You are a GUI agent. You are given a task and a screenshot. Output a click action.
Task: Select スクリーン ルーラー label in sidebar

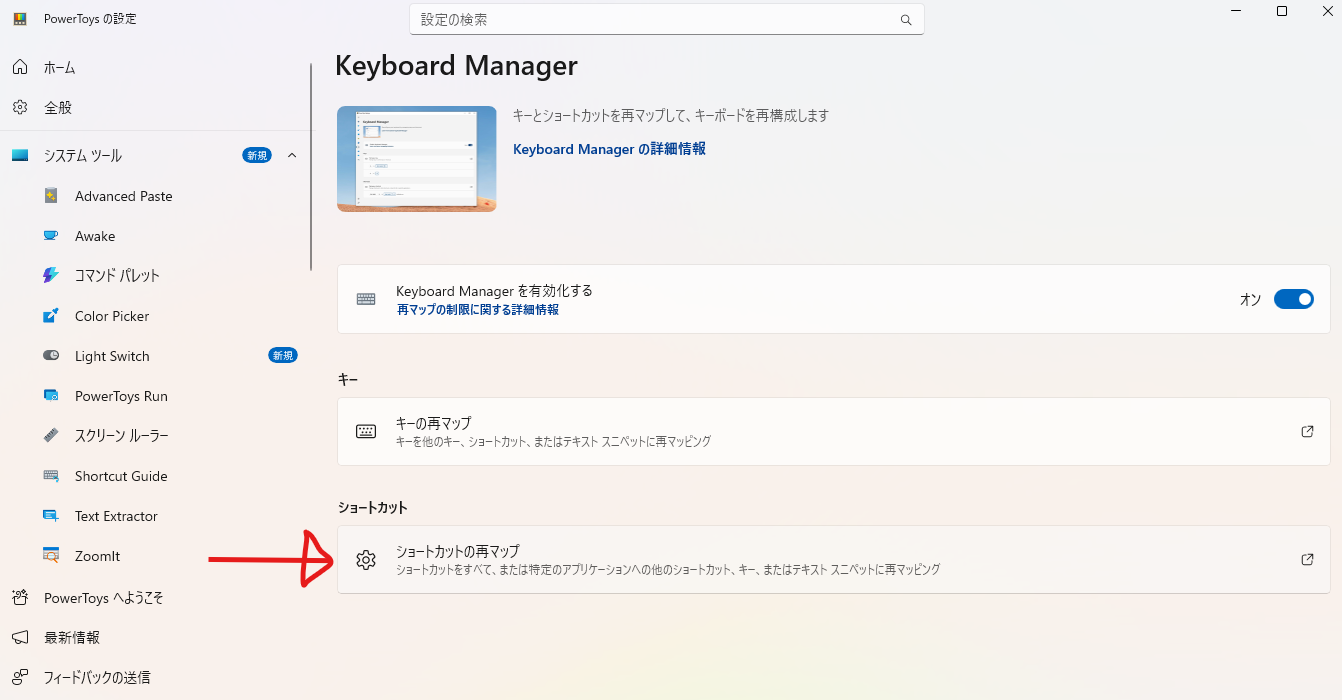(122, 436)
